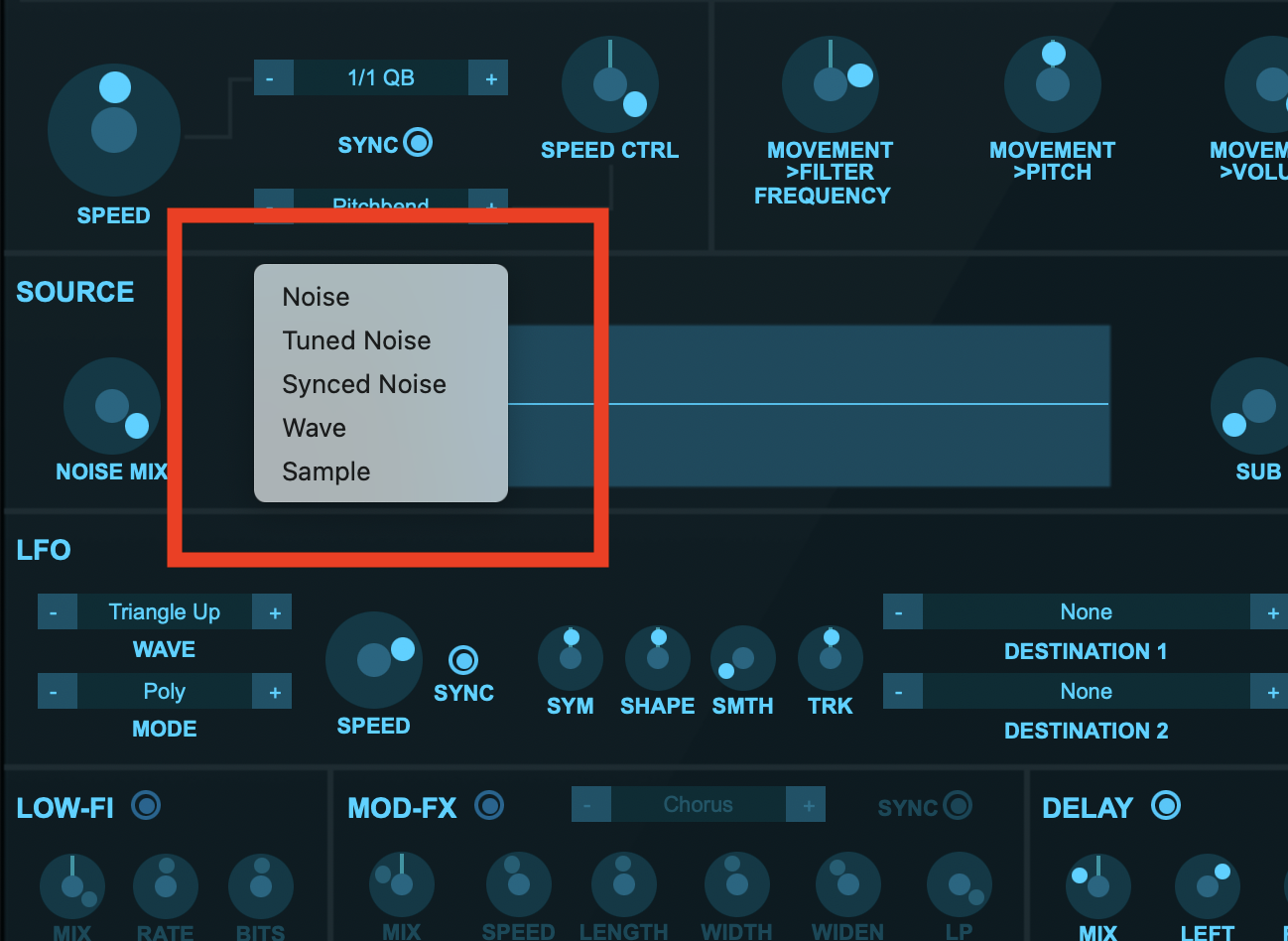Click the Movement Filter Frequency knob

pos(830,86)
